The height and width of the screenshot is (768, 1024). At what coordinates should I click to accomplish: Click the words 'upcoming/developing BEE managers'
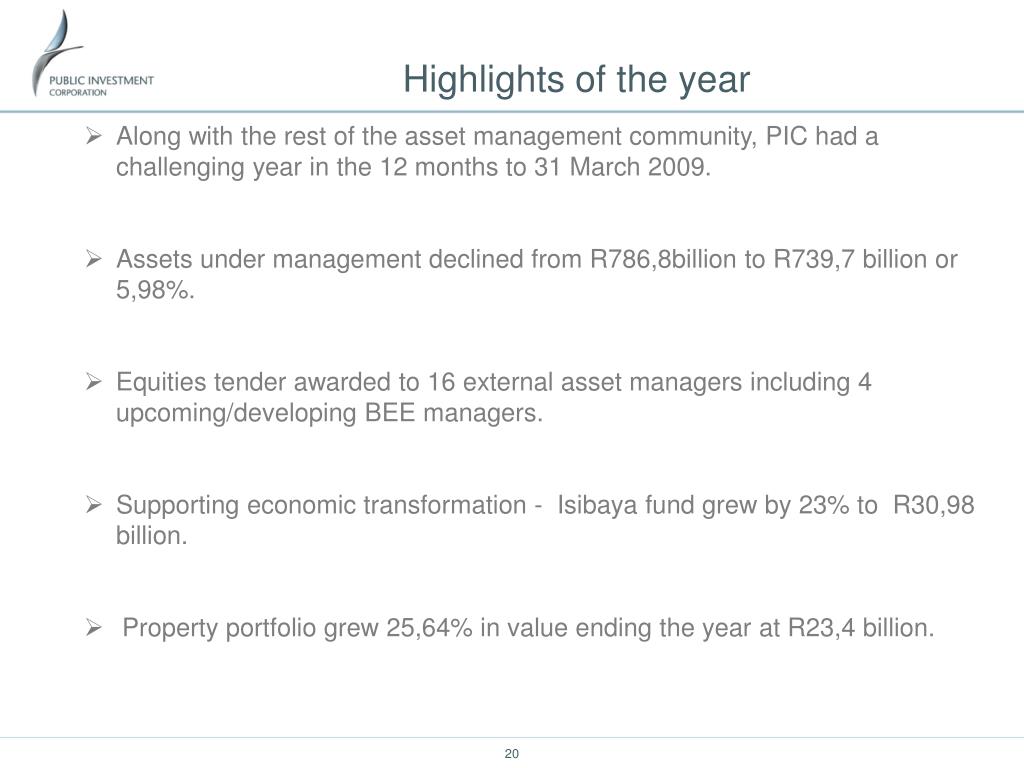(x=327, y=413)
